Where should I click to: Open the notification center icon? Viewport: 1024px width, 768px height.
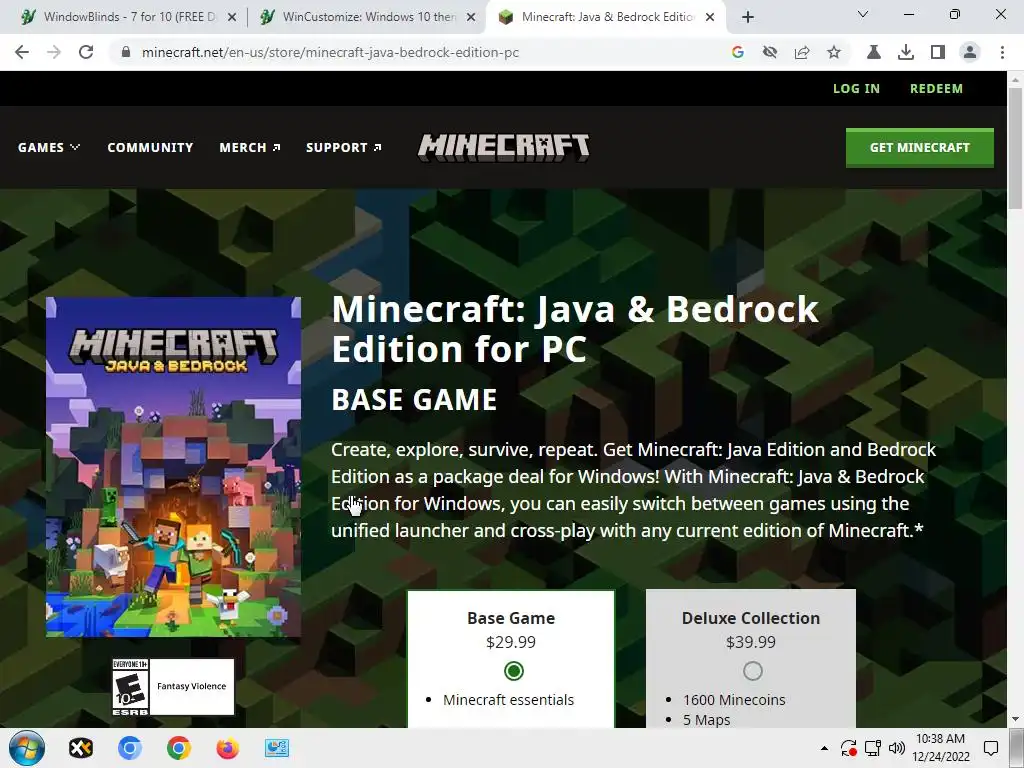click(x=991, y=748)
